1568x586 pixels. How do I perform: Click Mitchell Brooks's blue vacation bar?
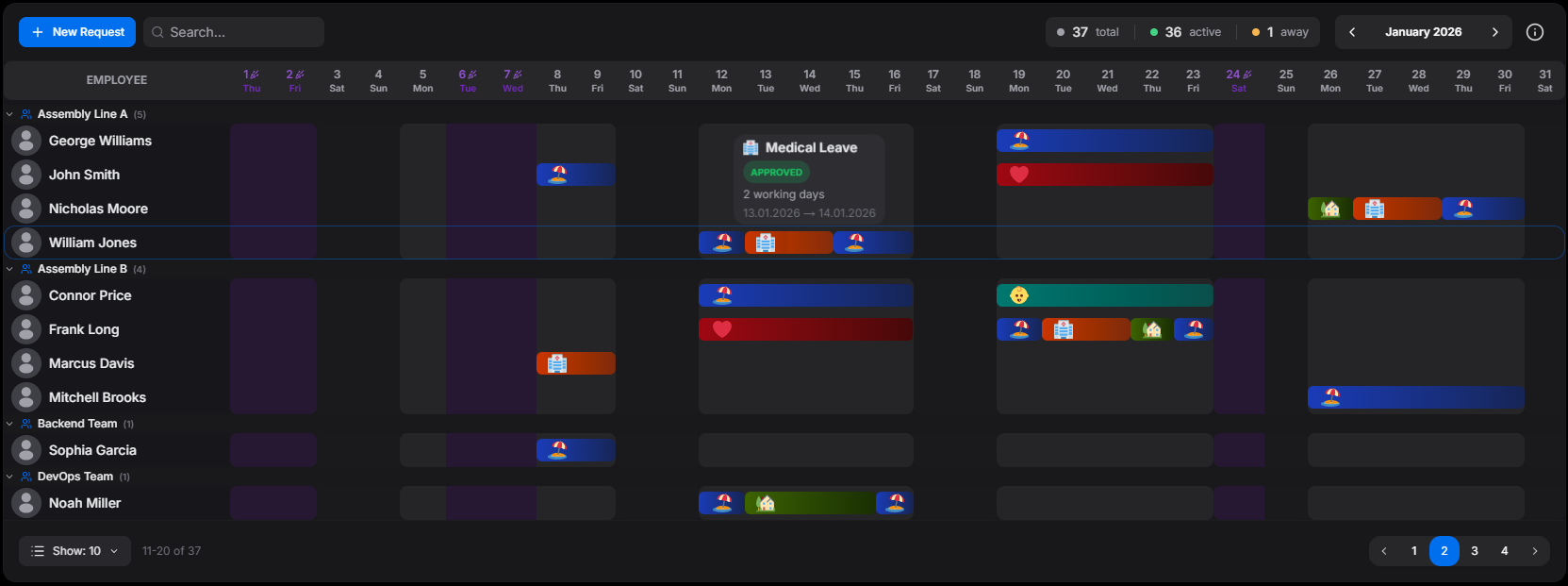click(x=1415, y=397)
